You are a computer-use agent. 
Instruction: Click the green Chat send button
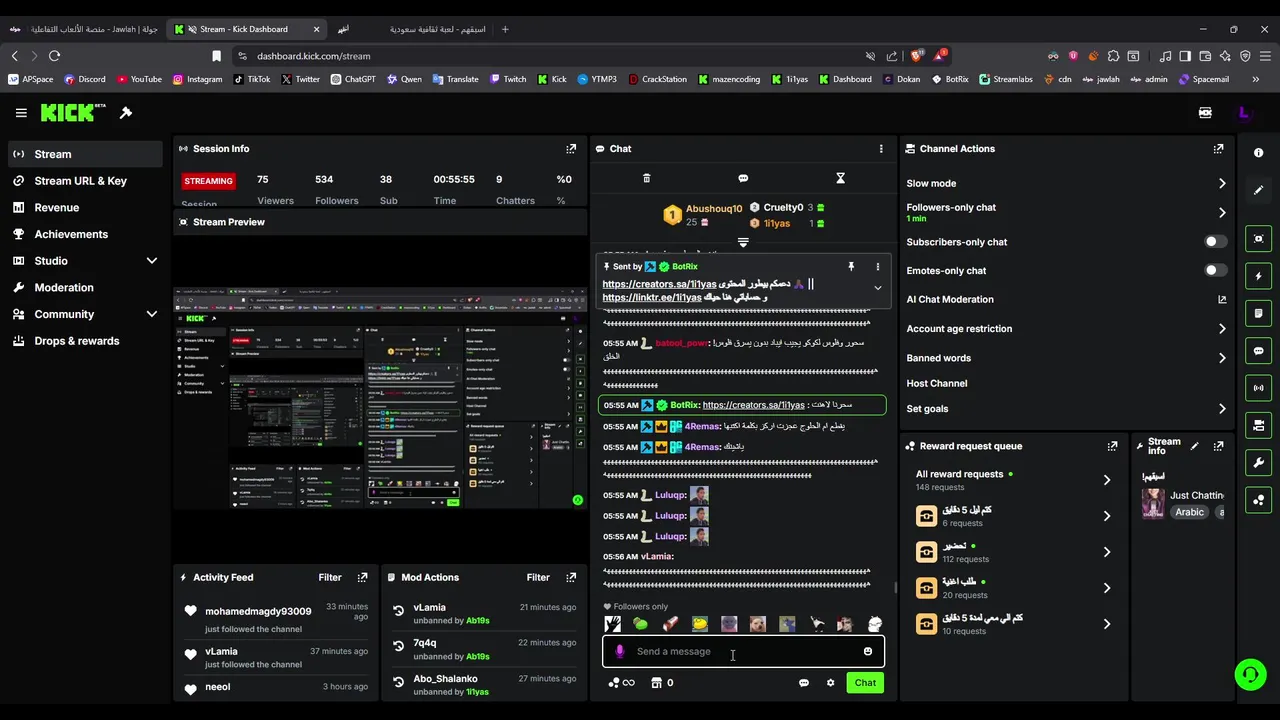point(865,683)
